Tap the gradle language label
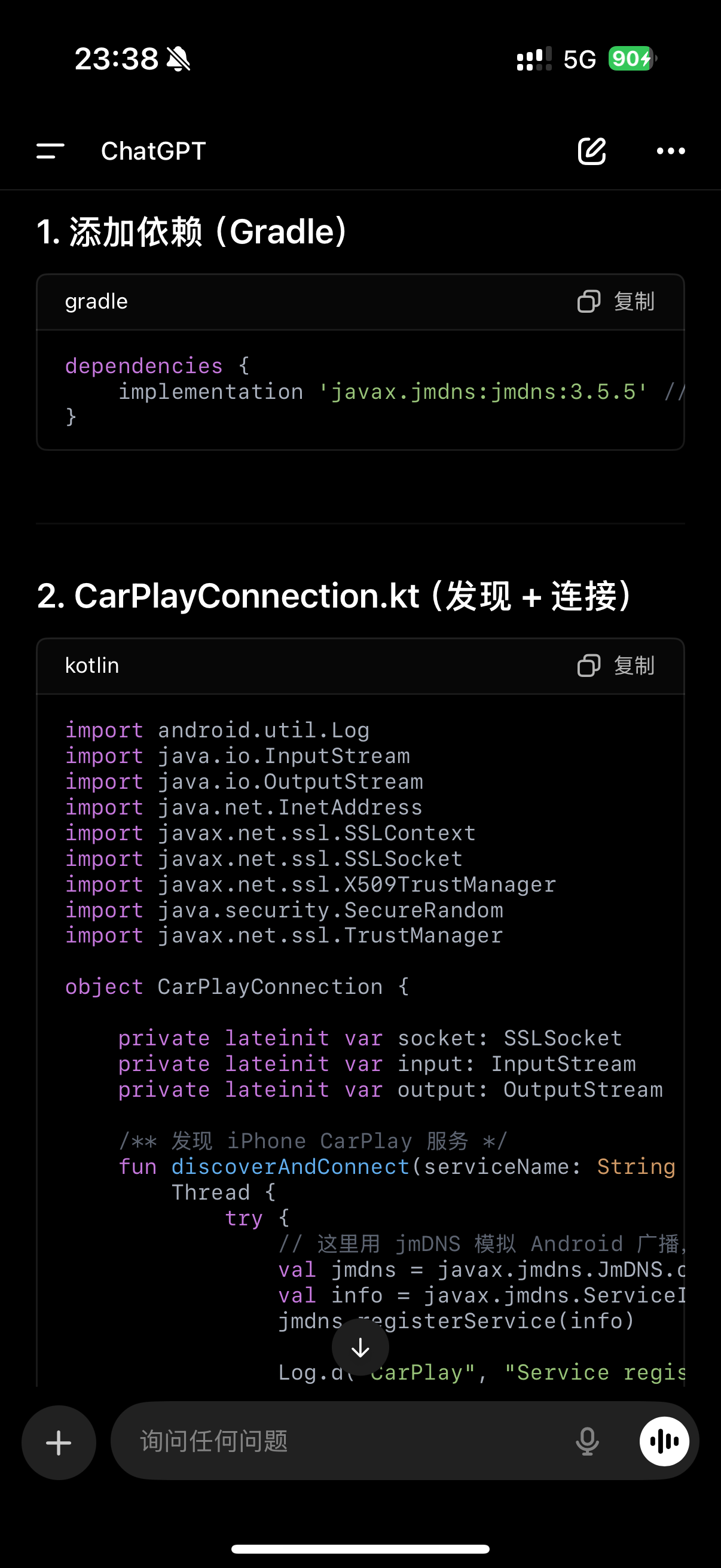The image size is (721, 1568). point(96,301)
